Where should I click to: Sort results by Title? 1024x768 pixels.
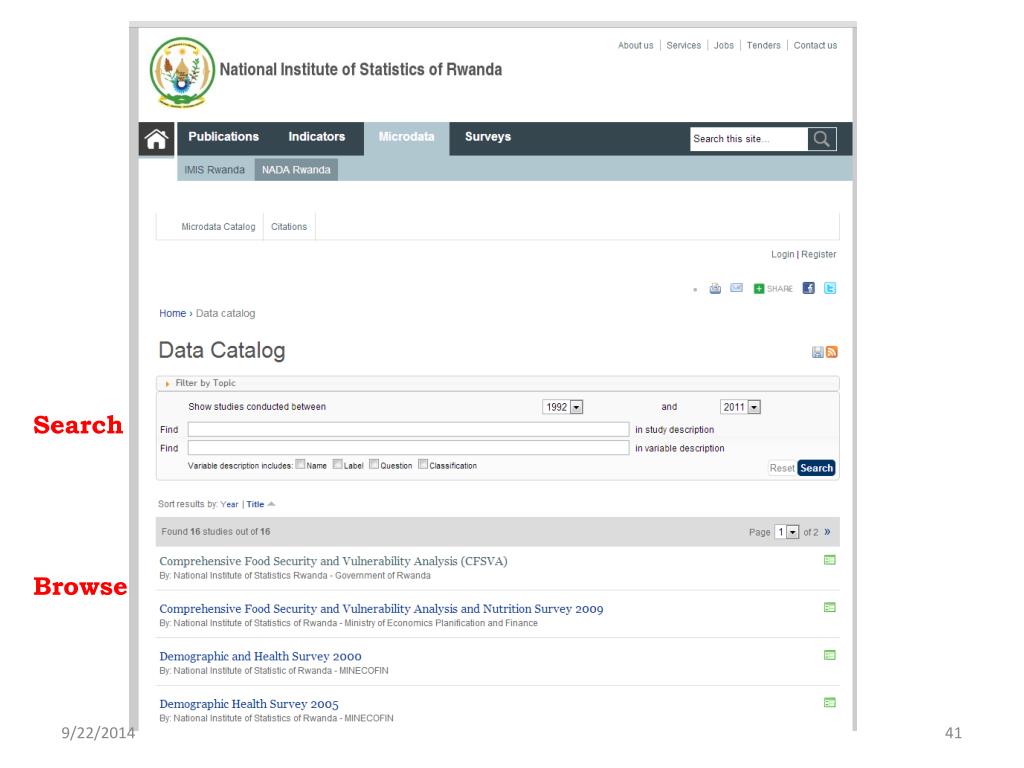[255, 504]
